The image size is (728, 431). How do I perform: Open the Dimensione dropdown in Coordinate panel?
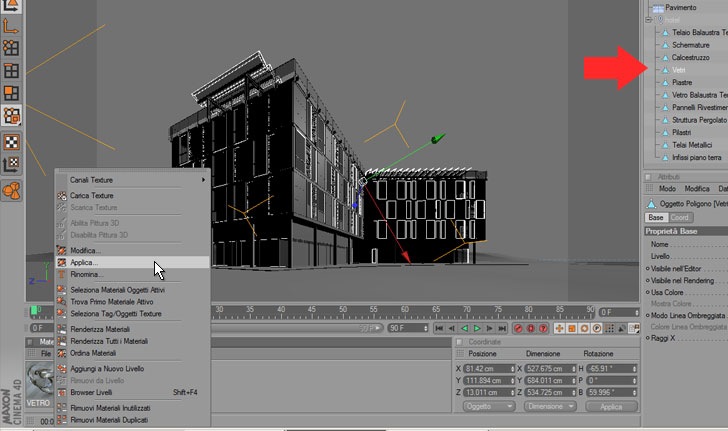pos(550,406)
